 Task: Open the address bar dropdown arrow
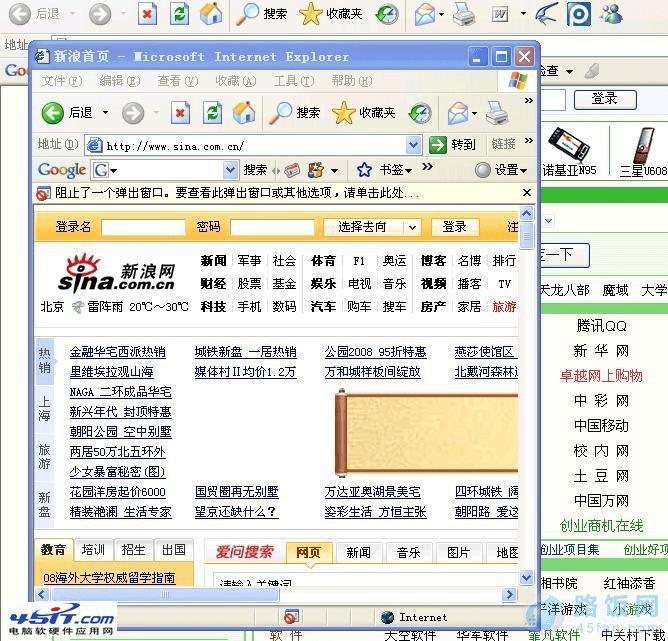click(x=413, y=145)
